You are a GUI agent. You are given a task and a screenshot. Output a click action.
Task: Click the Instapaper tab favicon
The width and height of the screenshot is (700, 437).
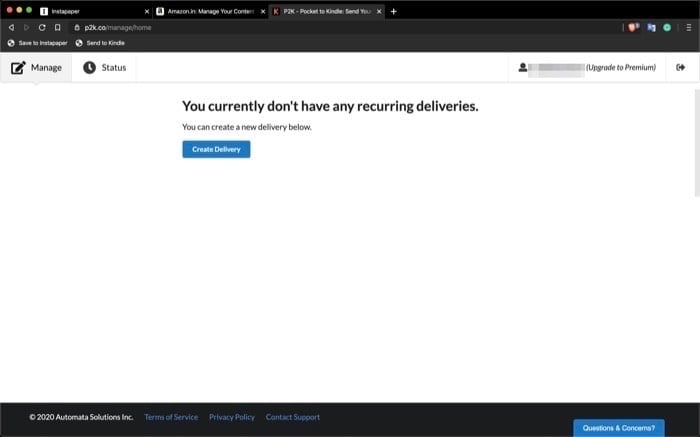click(44, 12)
